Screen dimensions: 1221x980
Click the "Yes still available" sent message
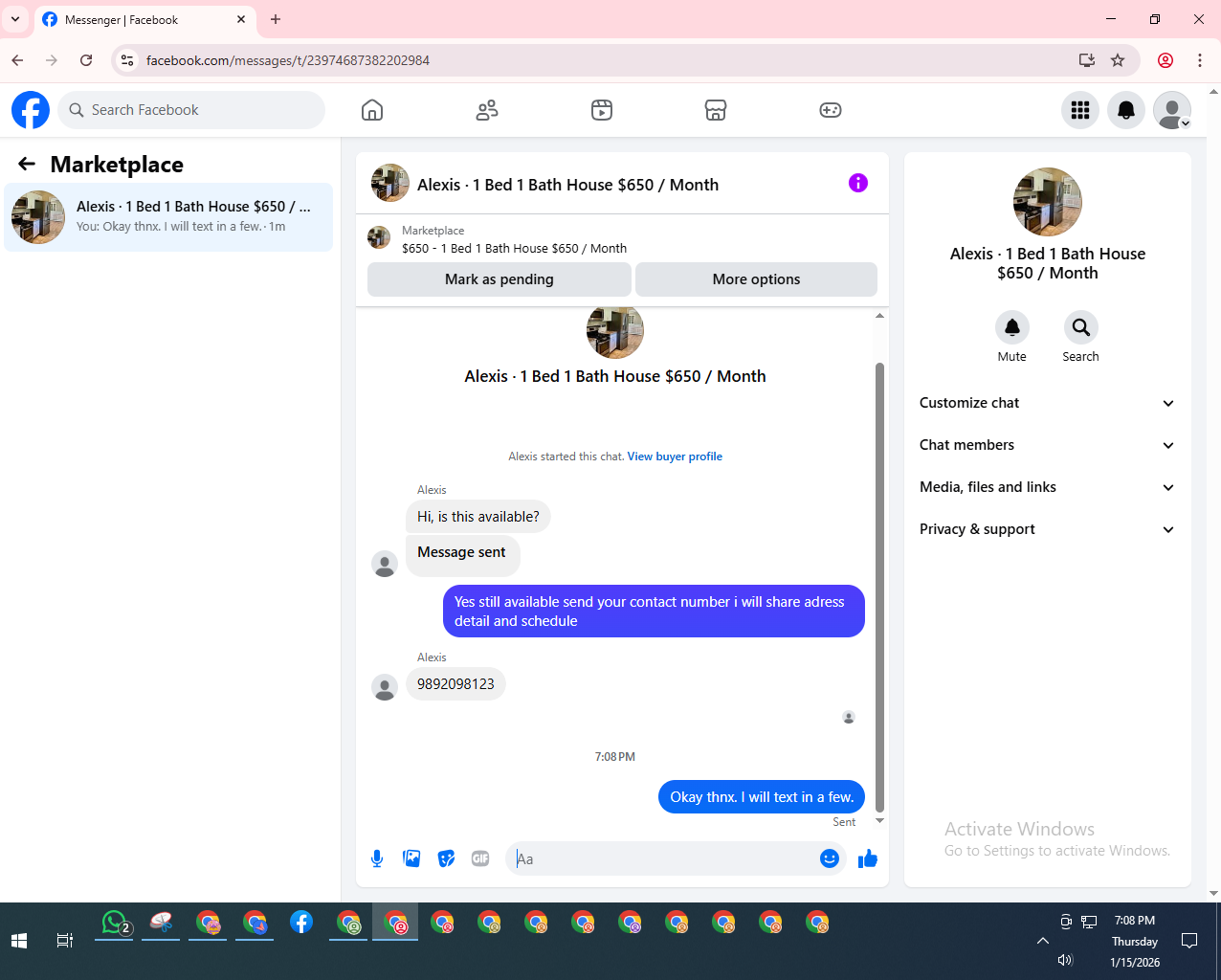(x=654, y=612)
